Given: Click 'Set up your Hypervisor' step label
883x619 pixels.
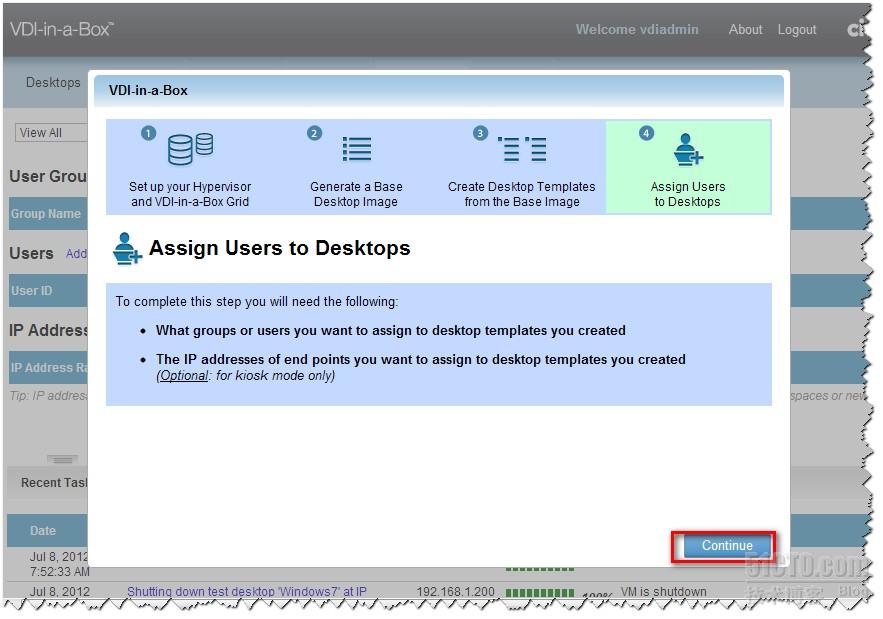Looking at the screenshot, I should click(190, 194).
